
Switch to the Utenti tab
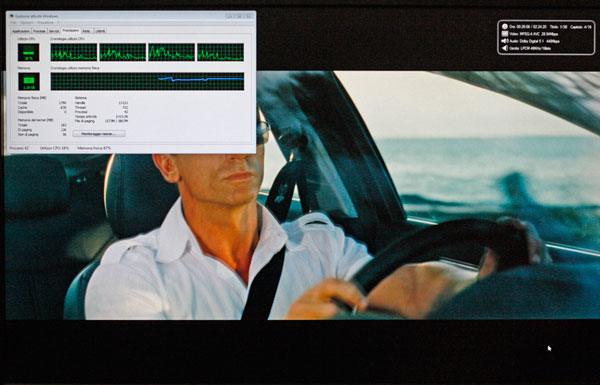(100, 31)
